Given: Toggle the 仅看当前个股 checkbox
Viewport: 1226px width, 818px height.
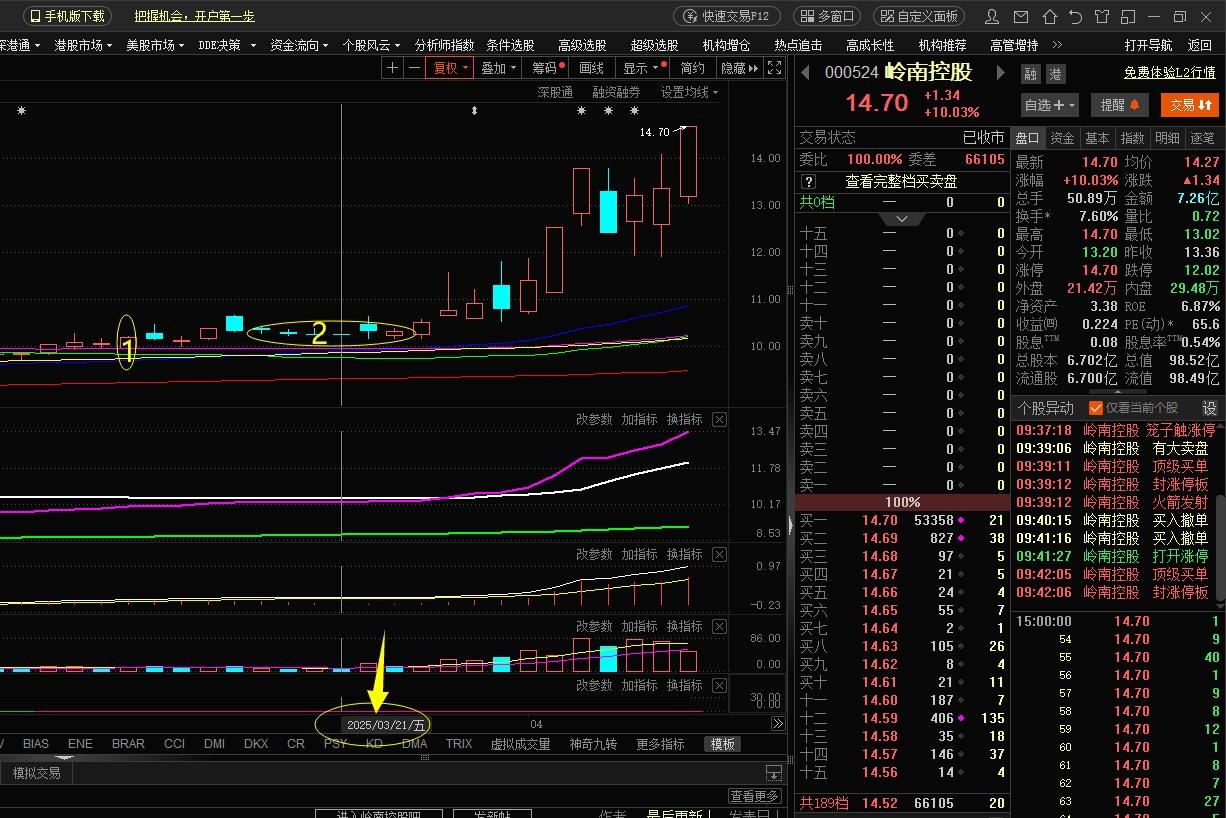Looking at the screenshot, I should point(1095,408).
